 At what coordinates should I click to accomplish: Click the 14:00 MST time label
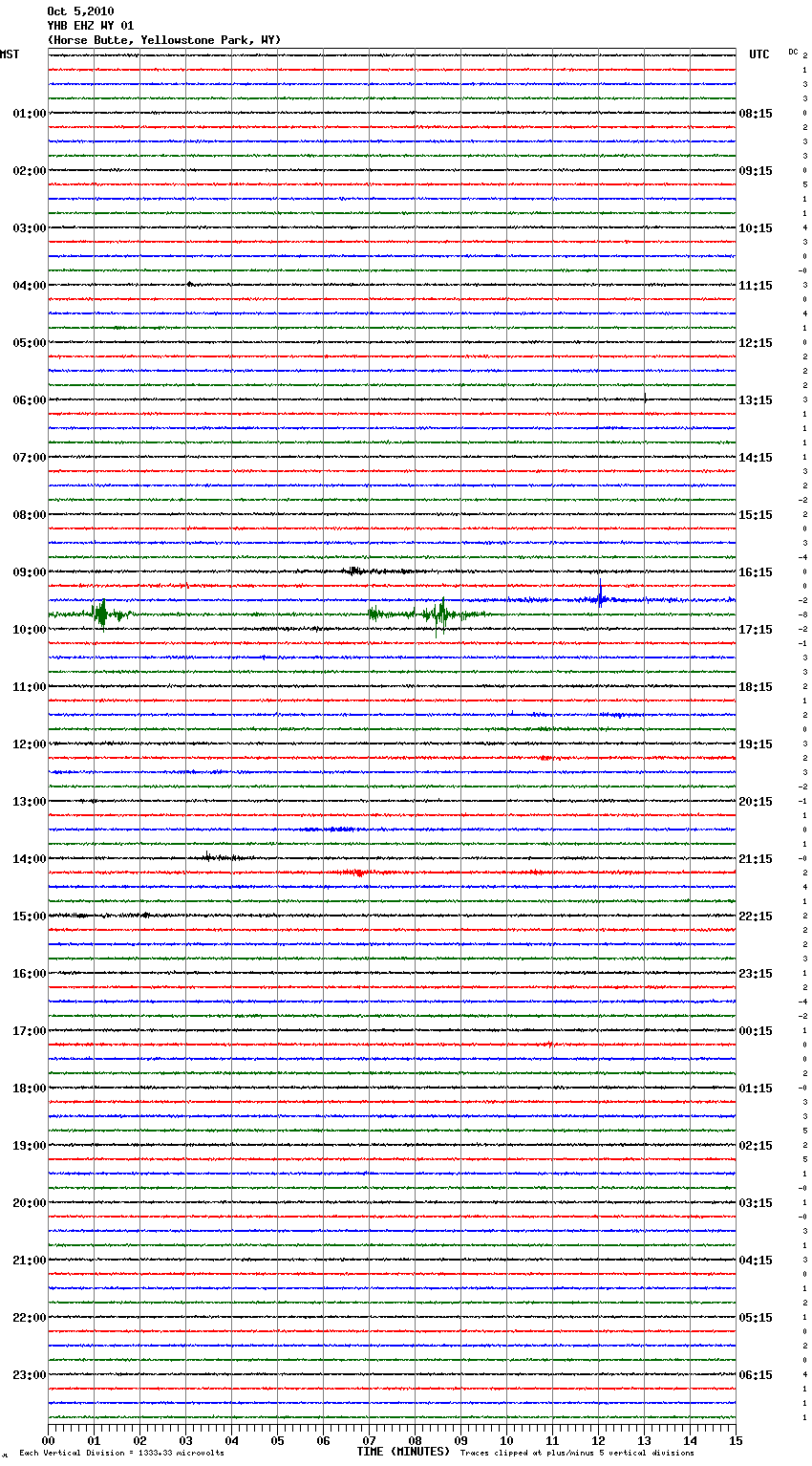click(30, 859)
